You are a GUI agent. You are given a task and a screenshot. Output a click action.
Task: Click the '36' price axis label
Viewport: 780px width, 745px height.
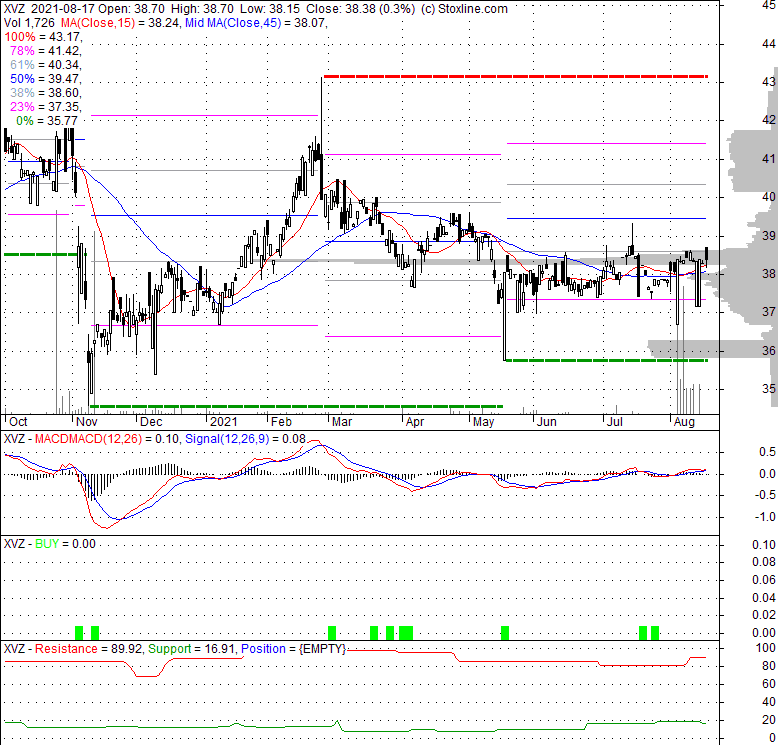769,351
